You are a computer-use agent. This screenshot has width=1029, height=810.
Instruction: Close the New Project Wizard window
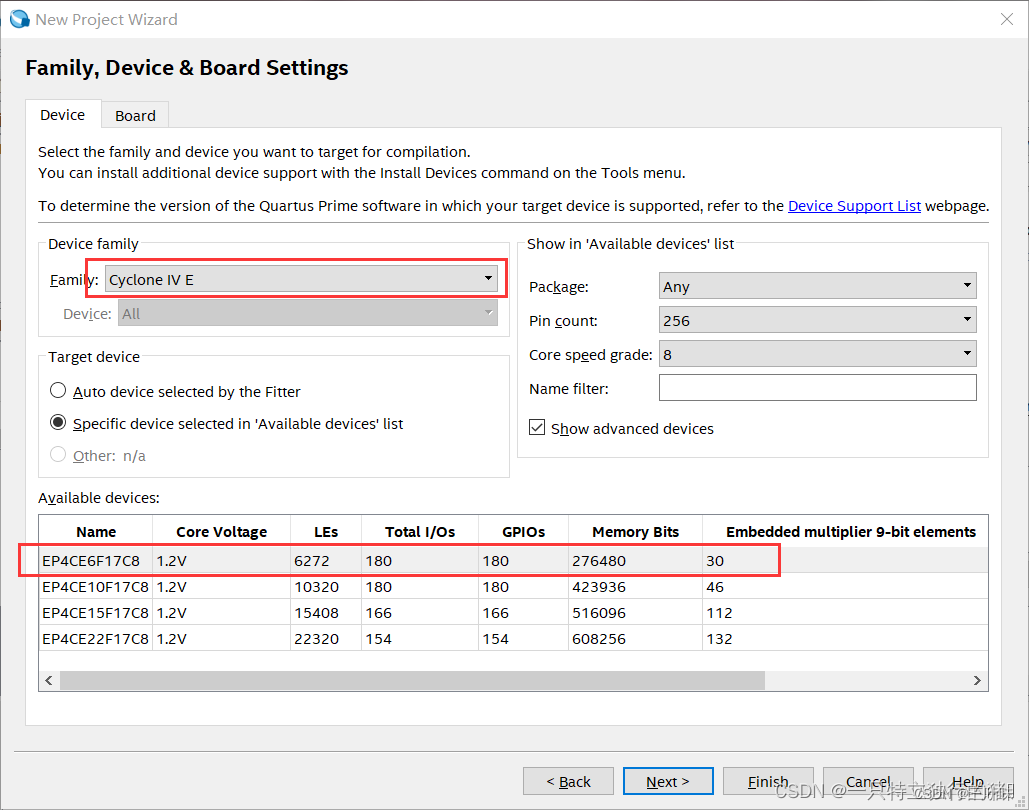[x=1007, y=20]
